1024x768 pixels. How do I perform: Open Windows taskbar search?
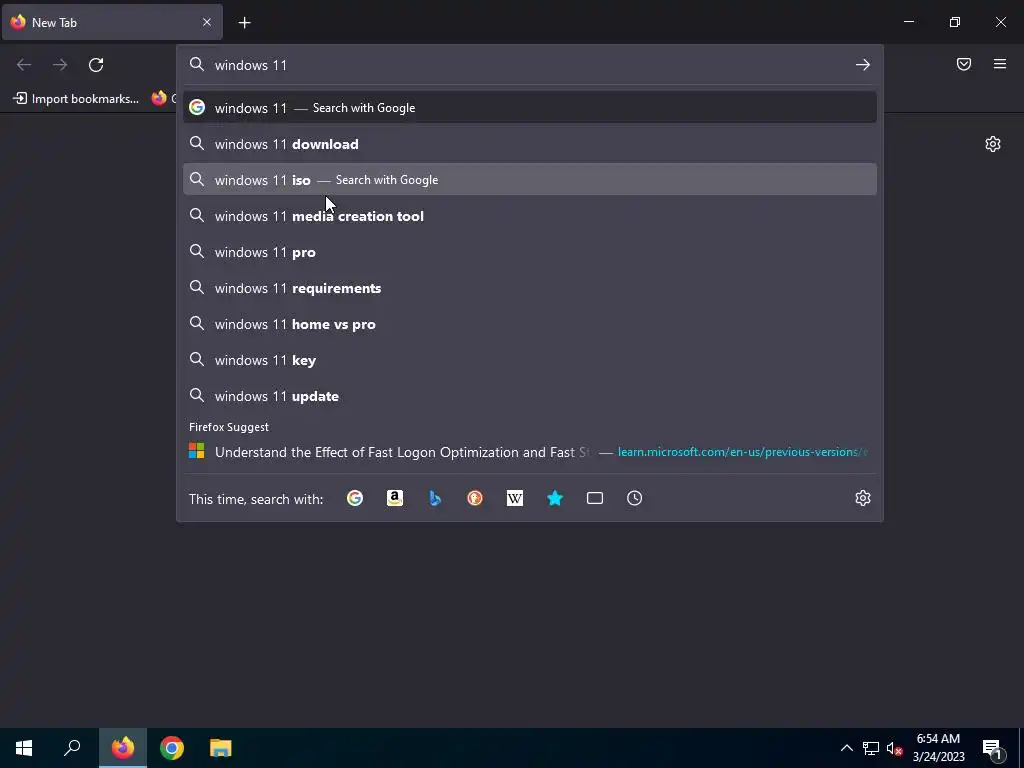[72, 748]
